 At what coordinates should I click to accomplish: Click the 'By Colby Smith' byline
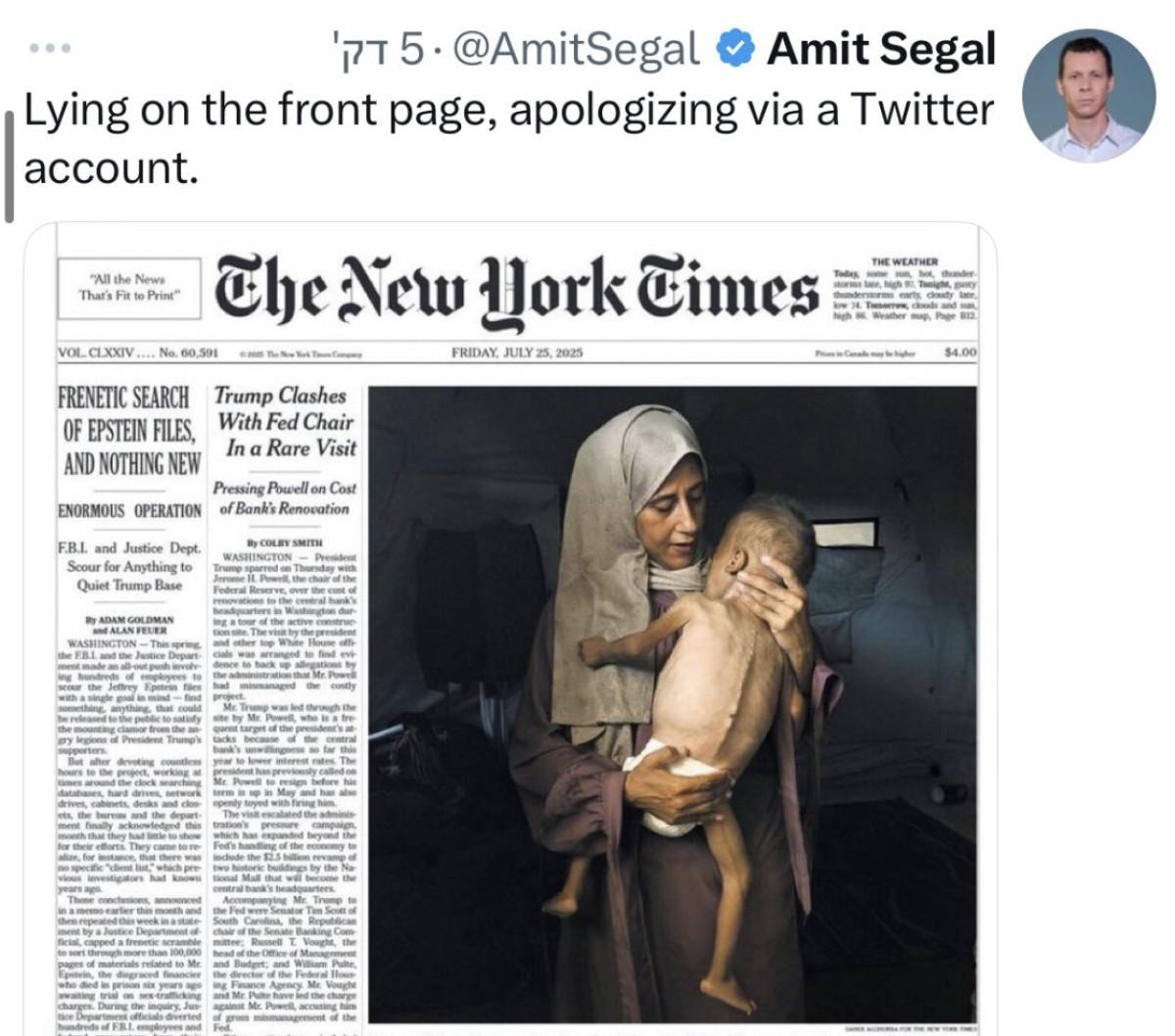pyautogui.click(x=285, y=542)
